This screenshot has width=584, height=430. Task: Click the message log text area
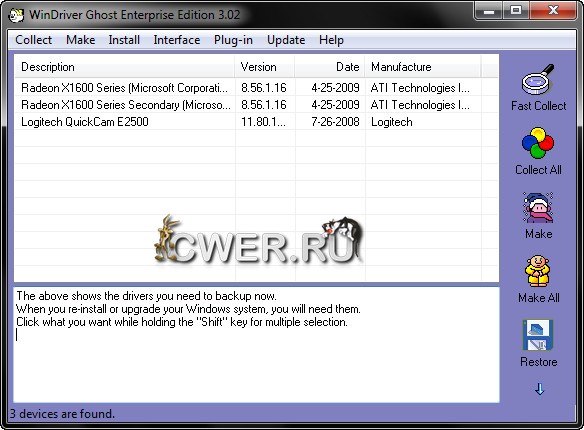[x=256, y=345]
